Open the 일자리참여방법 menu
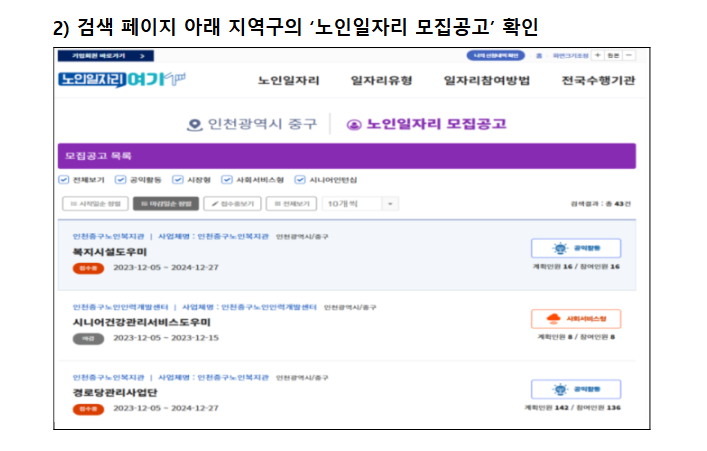This screenshot has height=451, width=707. pyautogui.click(x=487, y=80)
